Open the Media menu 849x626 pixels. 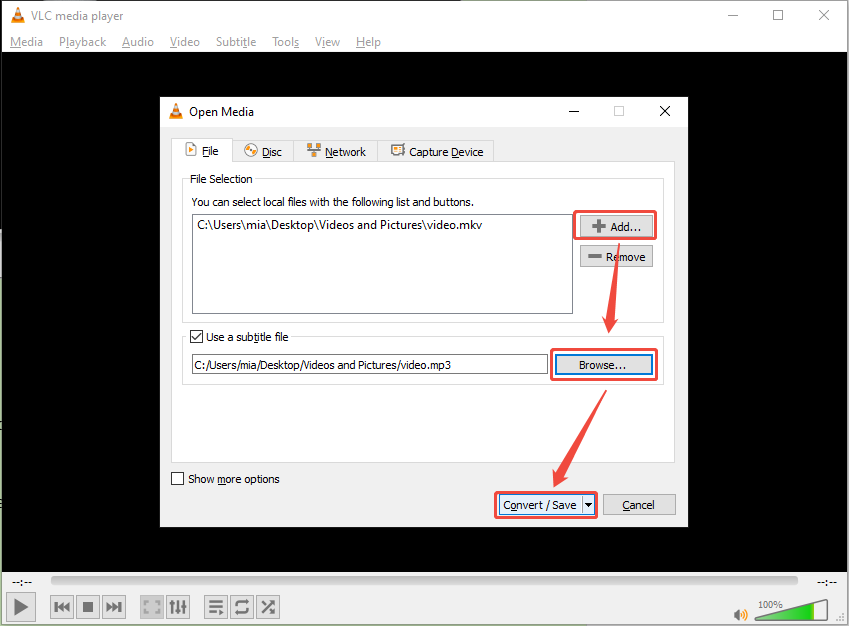tap(26, 42)
